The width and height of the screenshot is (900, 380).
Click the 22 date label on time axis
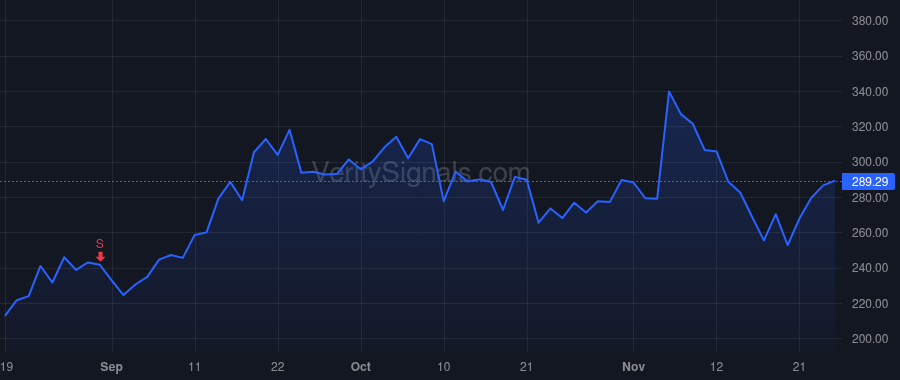278,367
